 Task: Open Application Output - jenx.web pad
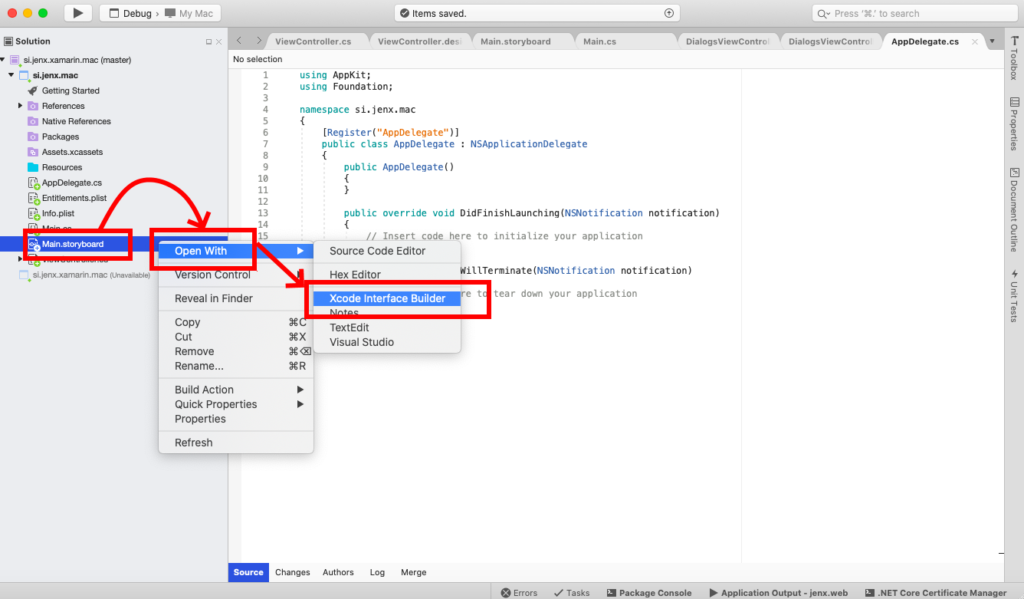[778, 592]
